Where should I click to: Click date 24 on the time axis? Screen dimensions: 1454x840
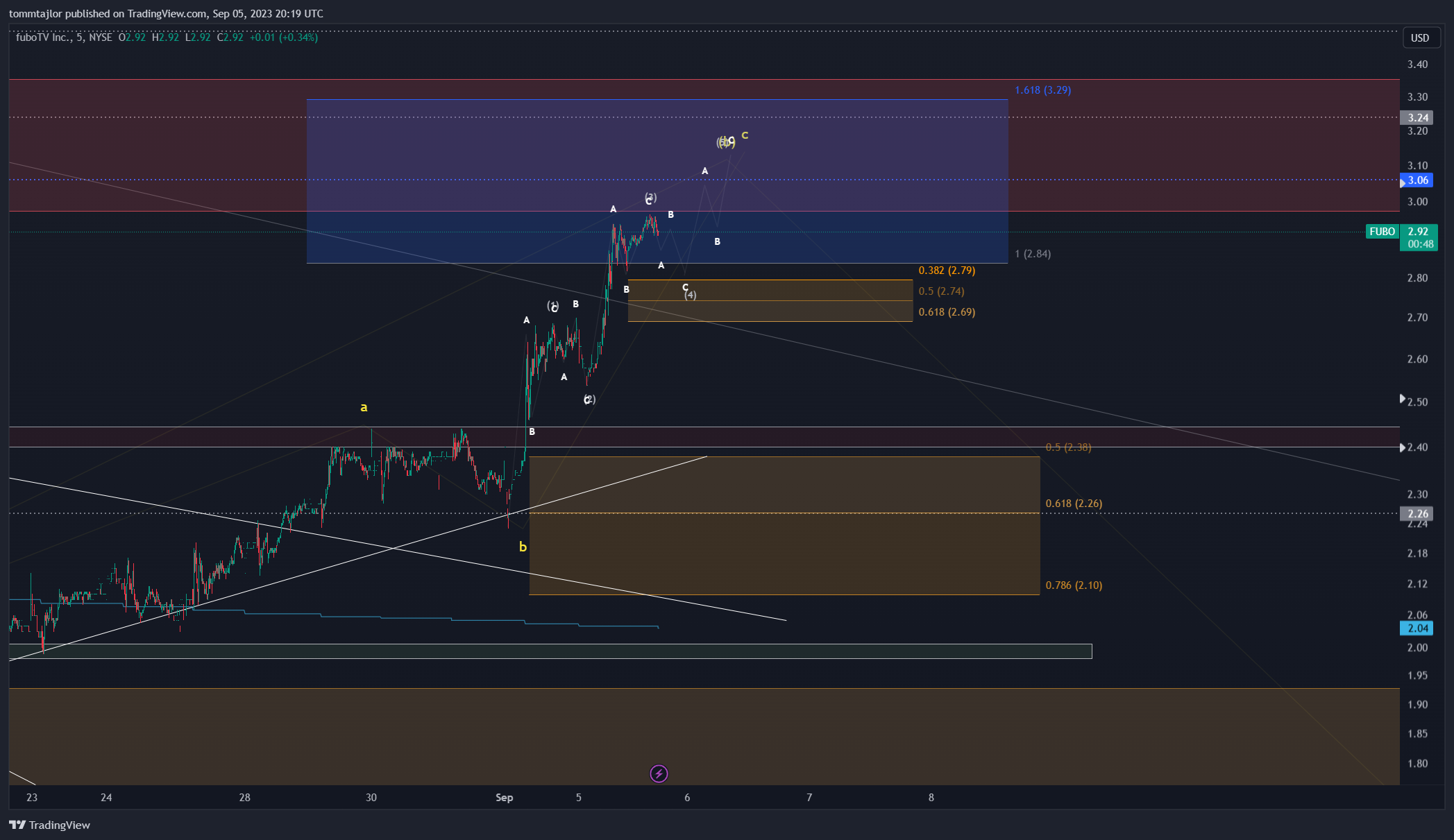coord(106,798)
